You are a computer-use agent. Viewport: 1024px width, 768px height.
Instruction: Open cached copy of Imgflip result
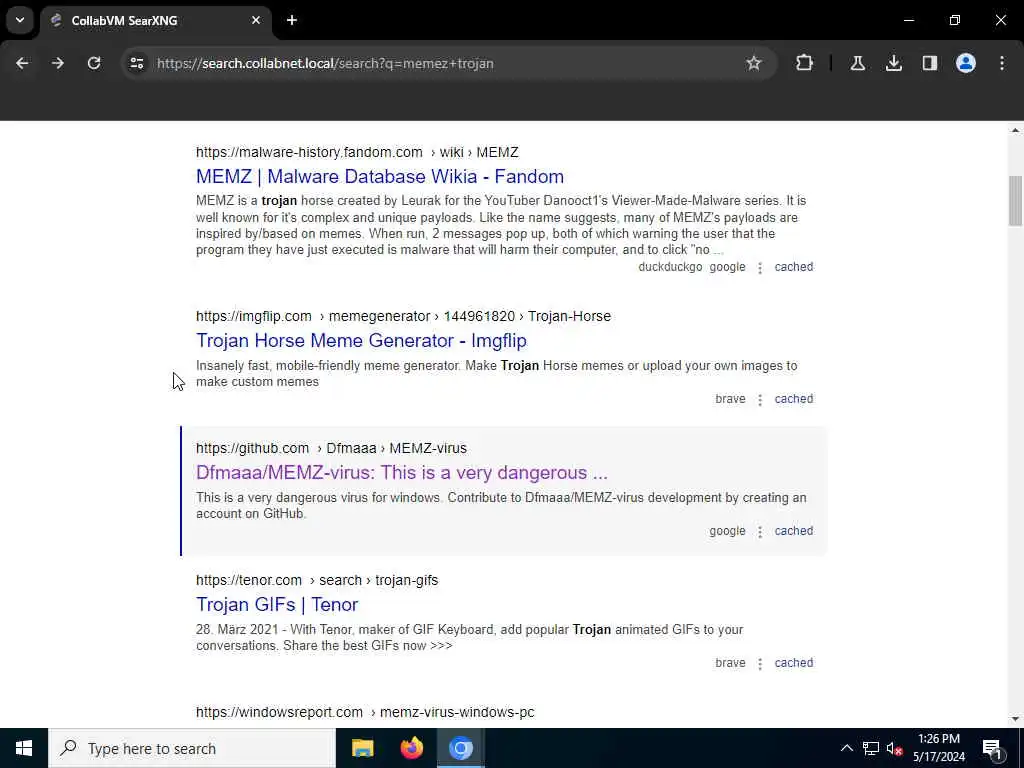[793, 398]
